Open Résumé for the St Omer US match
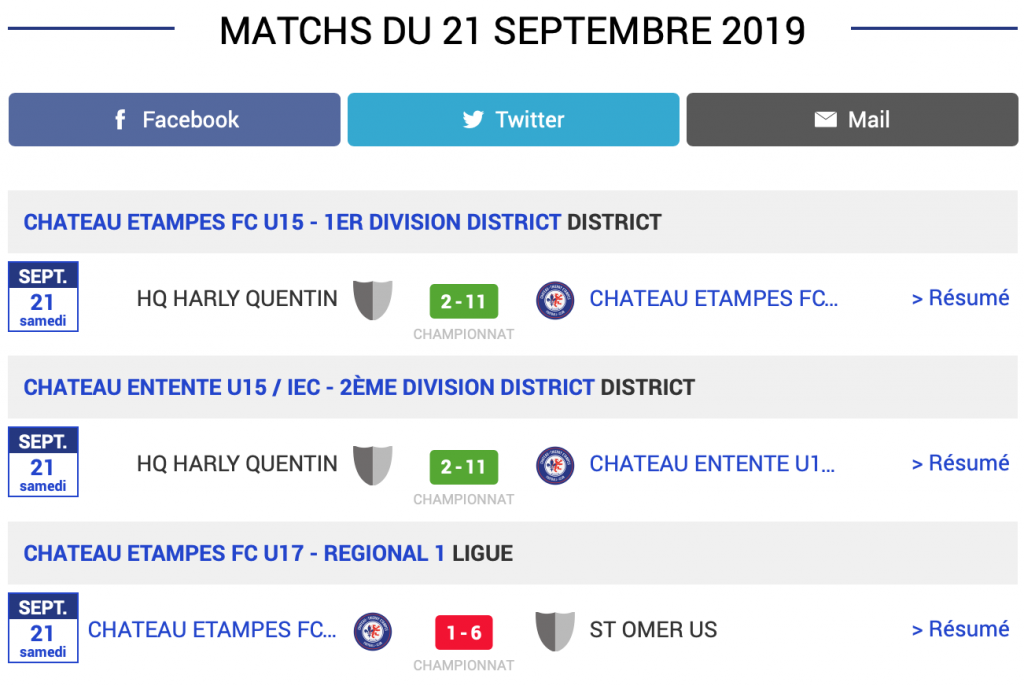The height and width of the screenshot is (686, 1024). [960, 630]
